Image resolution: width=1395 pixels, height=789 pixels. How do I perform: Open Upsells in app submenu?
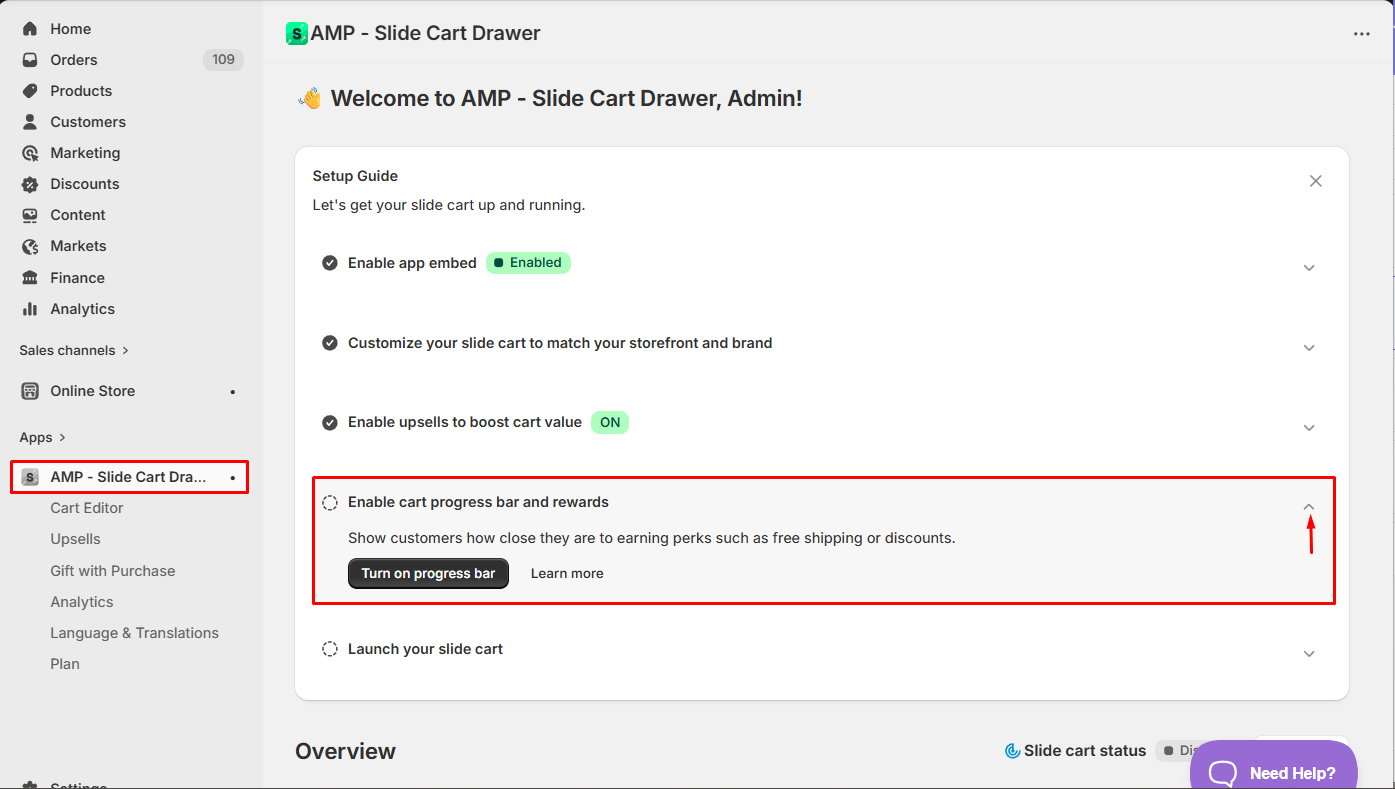coord(76,539)
